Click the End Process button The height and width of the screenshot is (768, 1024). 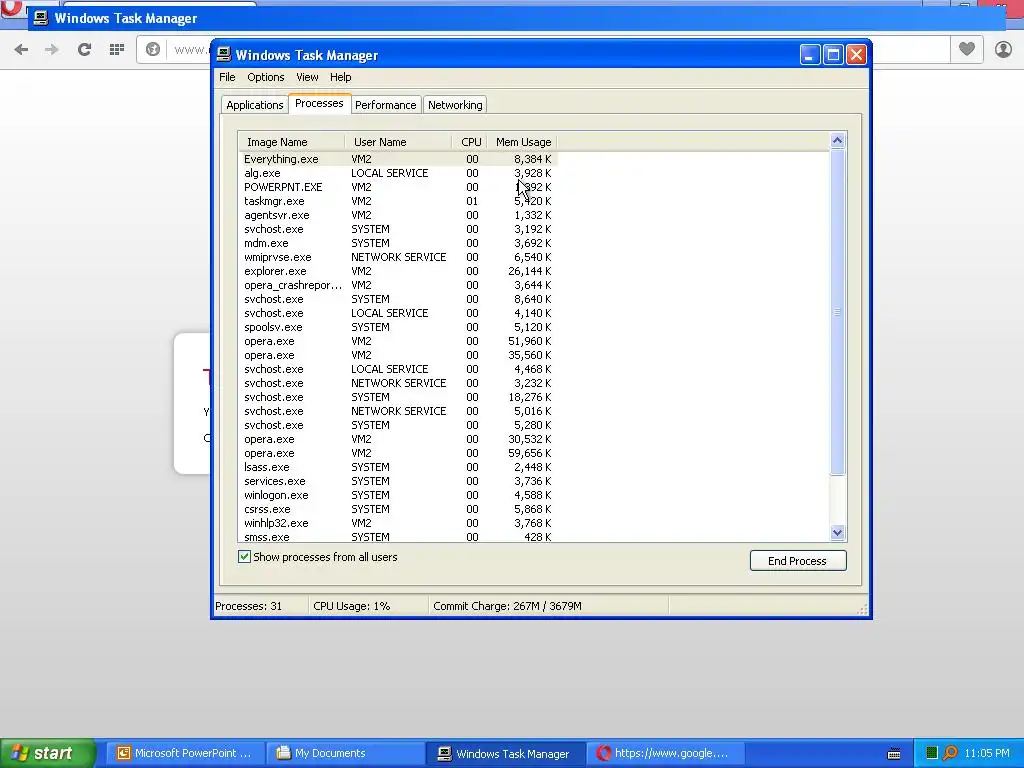(798, 561)
